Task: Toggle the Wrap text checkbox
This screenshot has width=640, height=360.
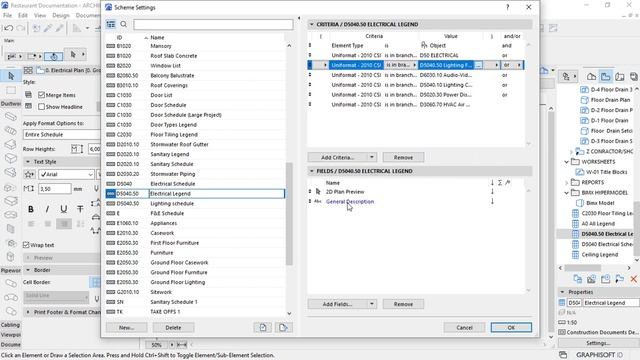Action: click(x=26, y=245)
